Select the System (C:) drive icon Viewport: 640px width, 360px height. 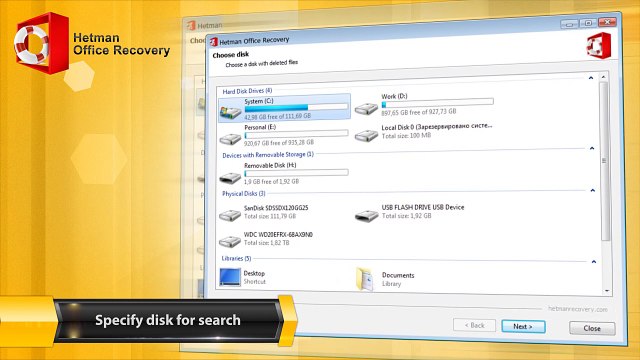231,112
